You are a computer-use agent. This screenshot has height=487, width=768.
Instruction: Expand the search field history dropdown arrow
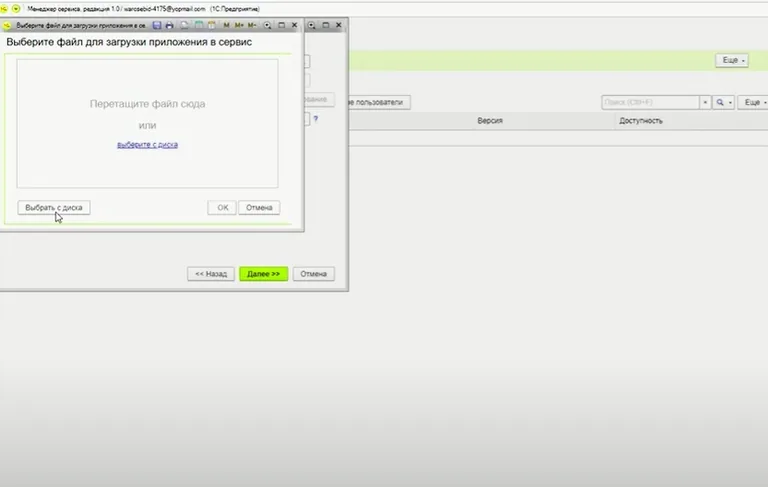[705, 102]
